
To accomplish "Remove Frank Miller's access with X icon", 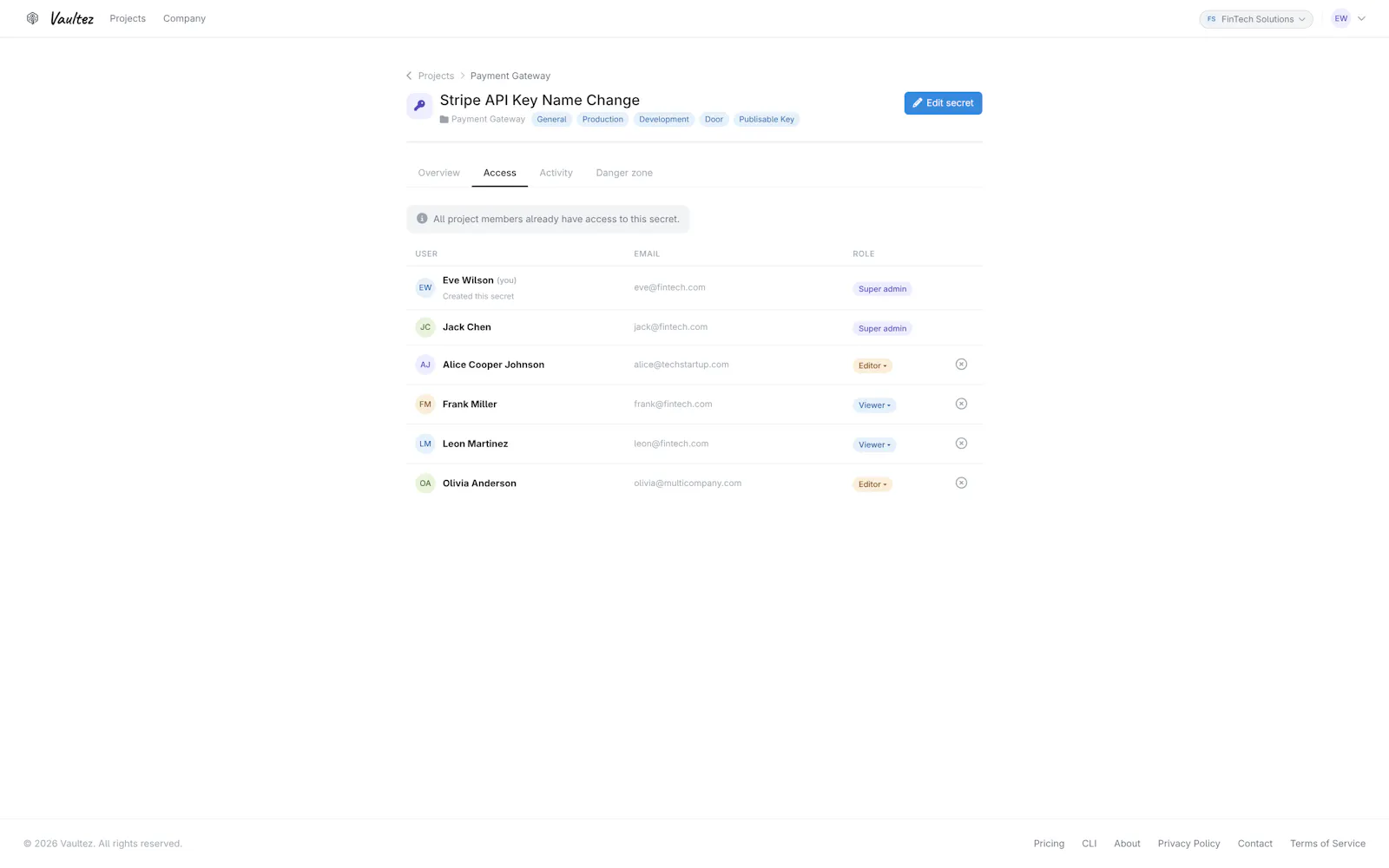I will click(961, 404).
